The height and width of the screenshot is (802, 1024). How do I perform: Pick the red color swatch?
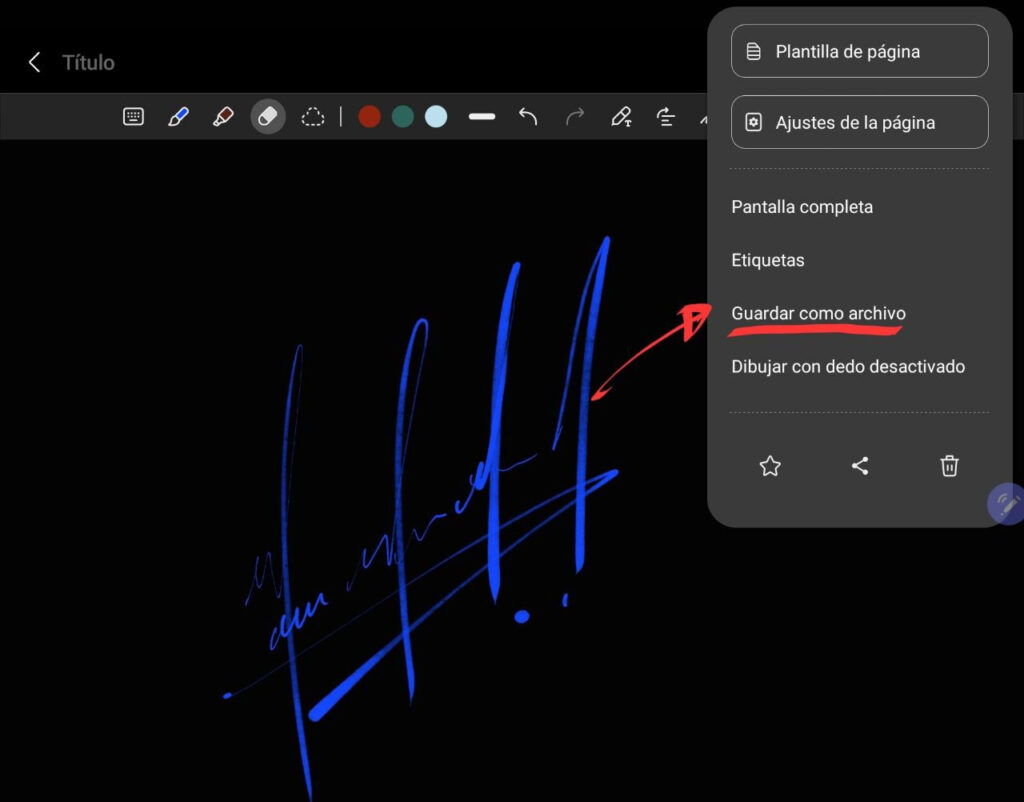tap(370, 117)
